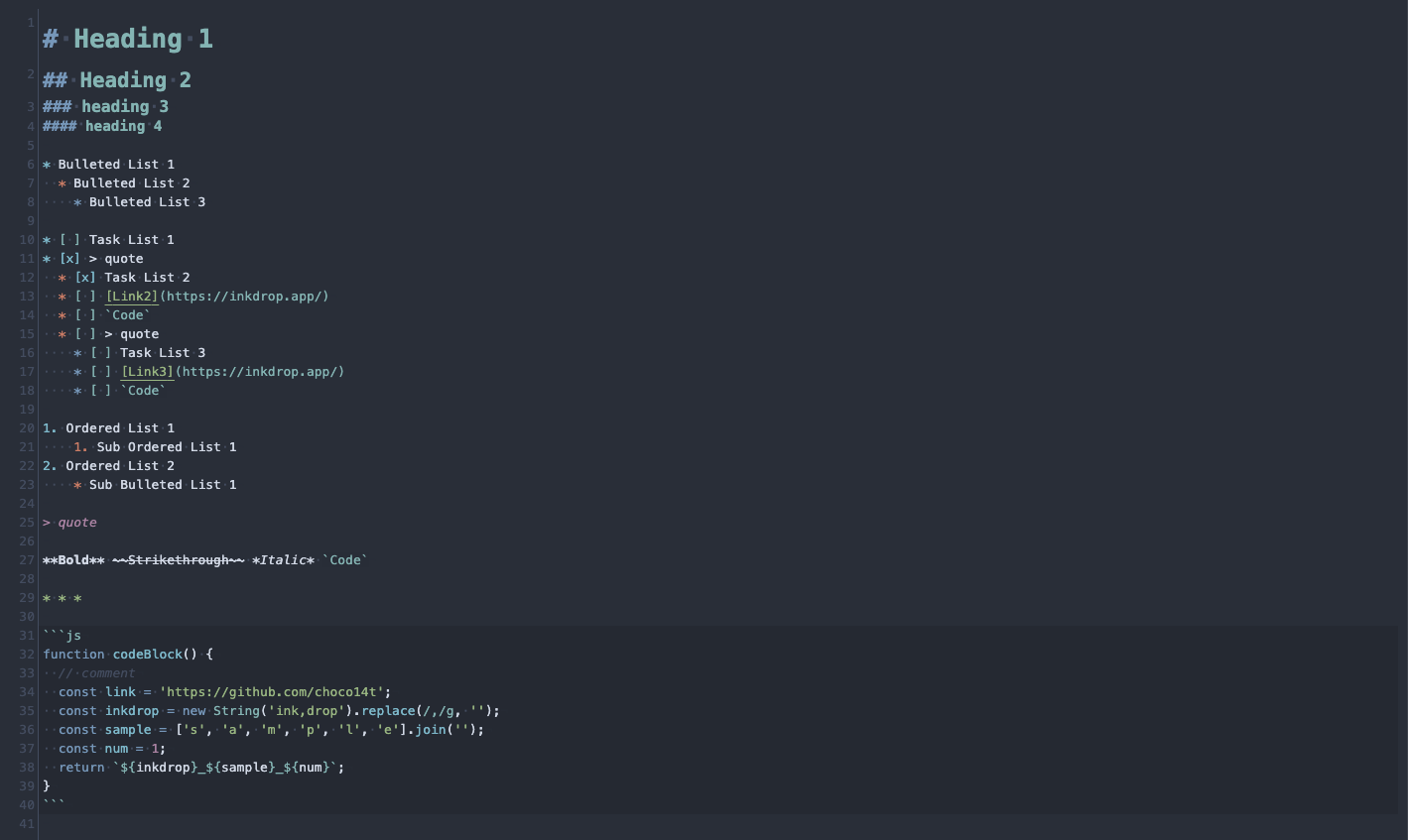Screen dimensions: 1408x840
Task: Click the 'https://github.com/choco14t' string
Action: click(x=272, y=692)
